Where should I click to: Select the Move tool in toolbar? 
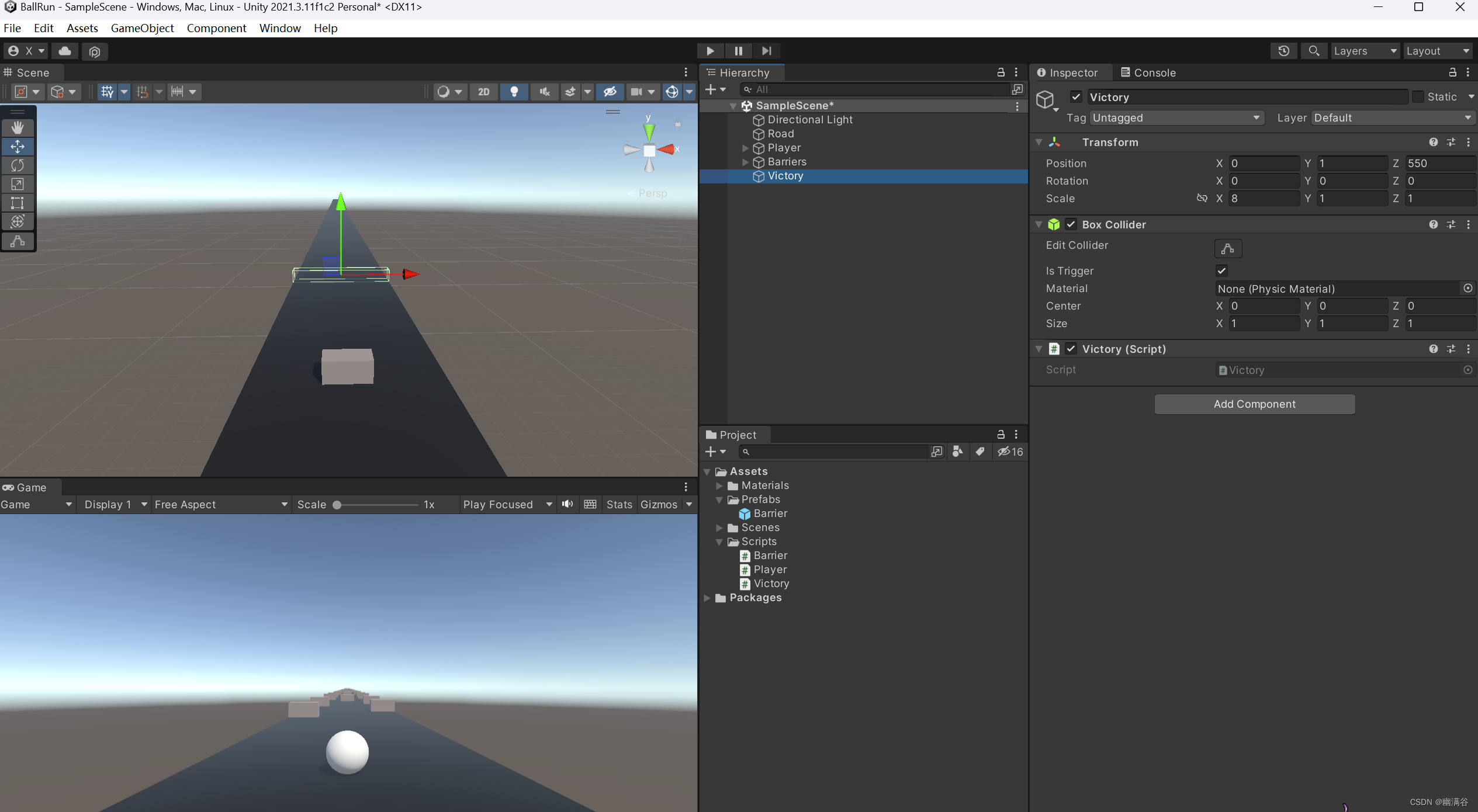(17, 145)
